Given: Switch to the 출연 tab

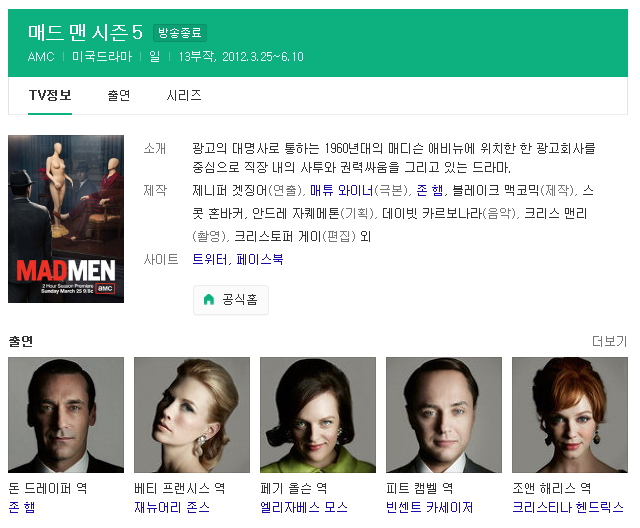Looking at the screenshot, I should [119, 95].
